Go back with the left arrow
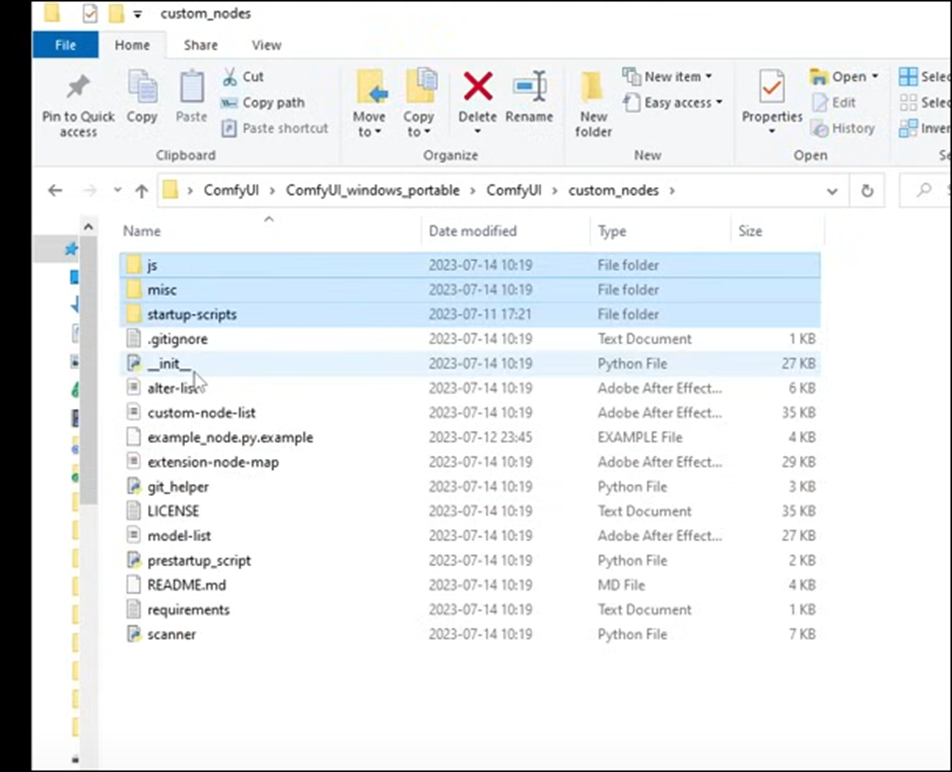The height and width of the screenshot is (772, 952). tap(55, 191)
